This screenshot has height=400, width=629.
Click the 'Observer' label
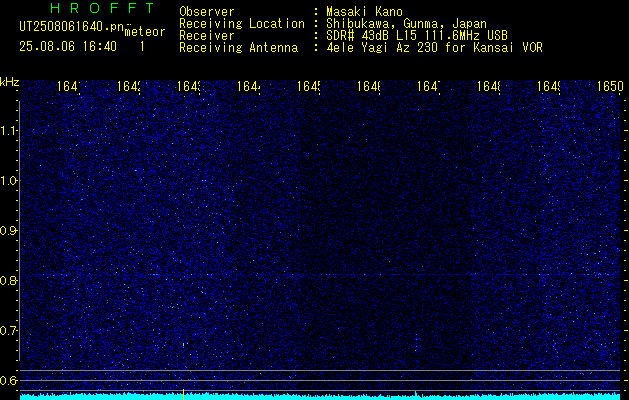(207, 12)
